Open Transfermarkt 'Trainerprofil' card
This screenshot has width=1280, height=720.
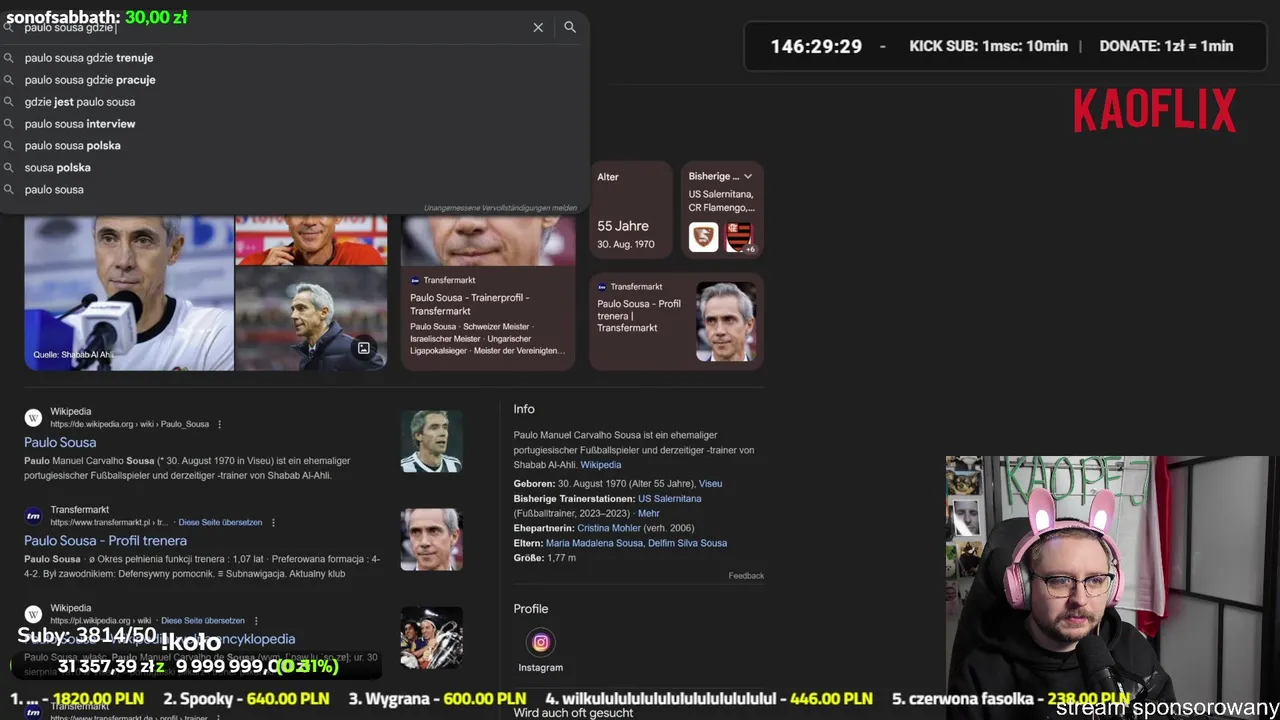point(488,293)
